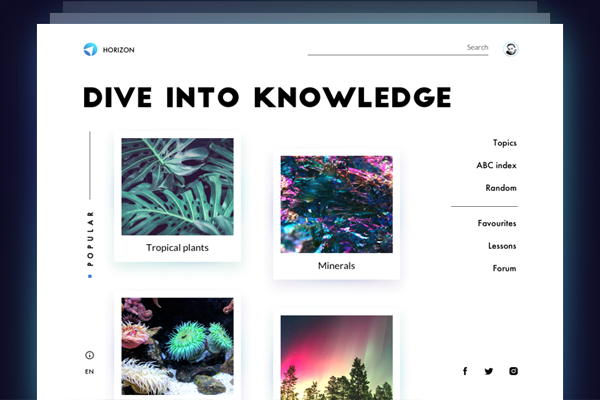Screen dimensions: 600x400
Task: Go to Lessons in the side menu
Action: 502,246
